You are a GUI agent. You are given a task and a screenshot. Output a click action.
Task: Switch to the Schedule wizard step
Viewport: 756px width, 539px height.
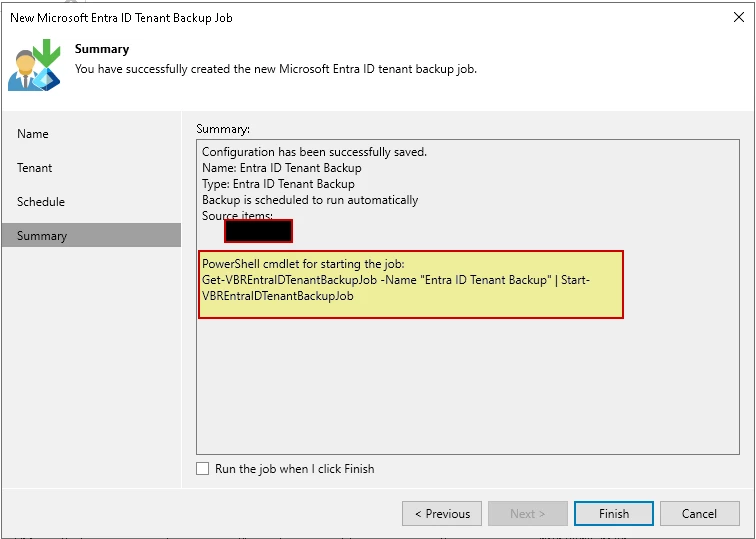tap(40, 202)
